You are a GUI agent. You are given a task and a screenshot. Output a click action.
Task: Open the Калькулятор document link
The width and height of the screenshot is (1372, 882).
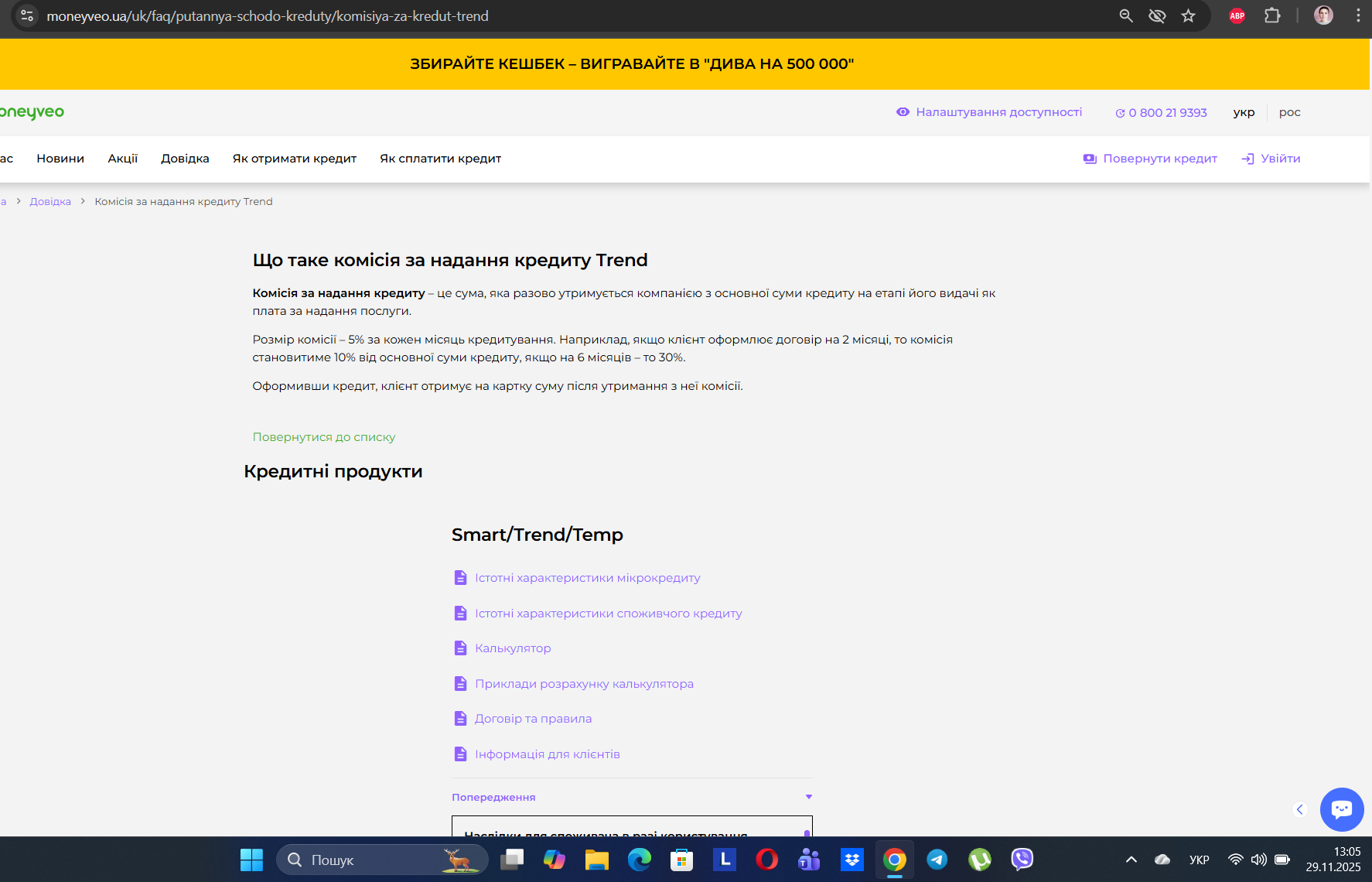point(502,648)
